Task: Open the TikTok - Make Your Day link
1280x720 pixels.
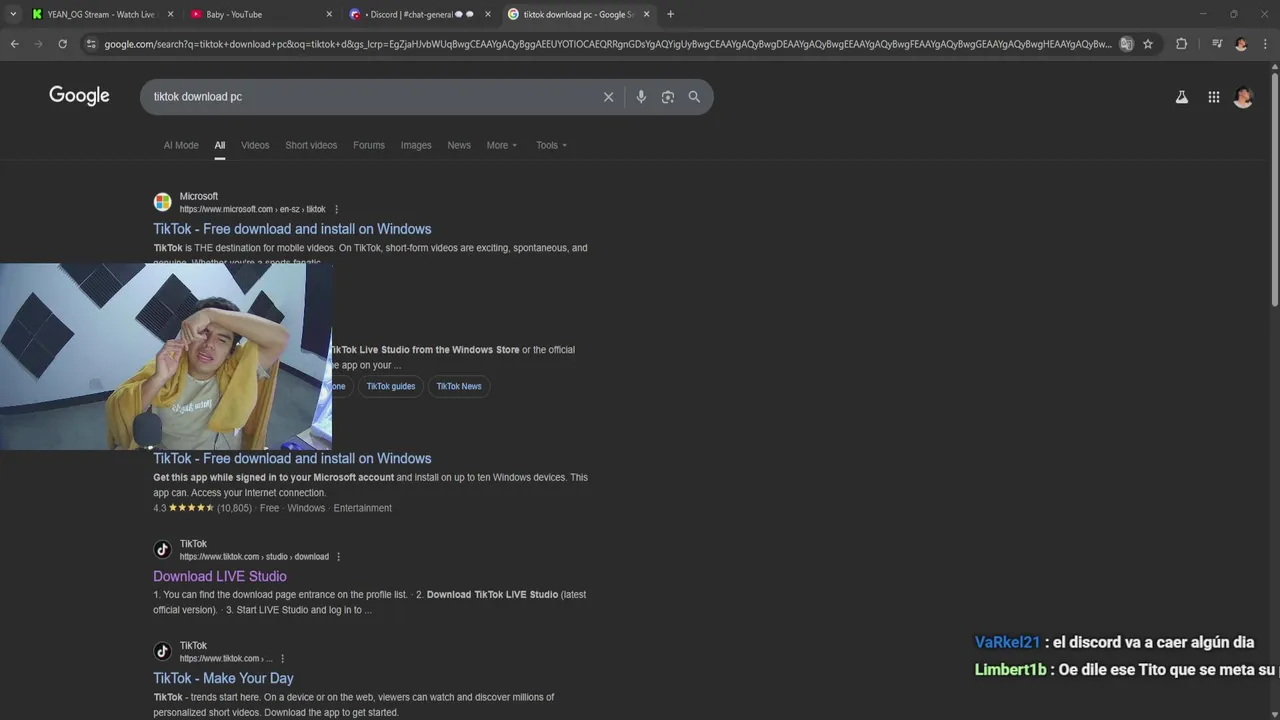Action: (223, 678)
